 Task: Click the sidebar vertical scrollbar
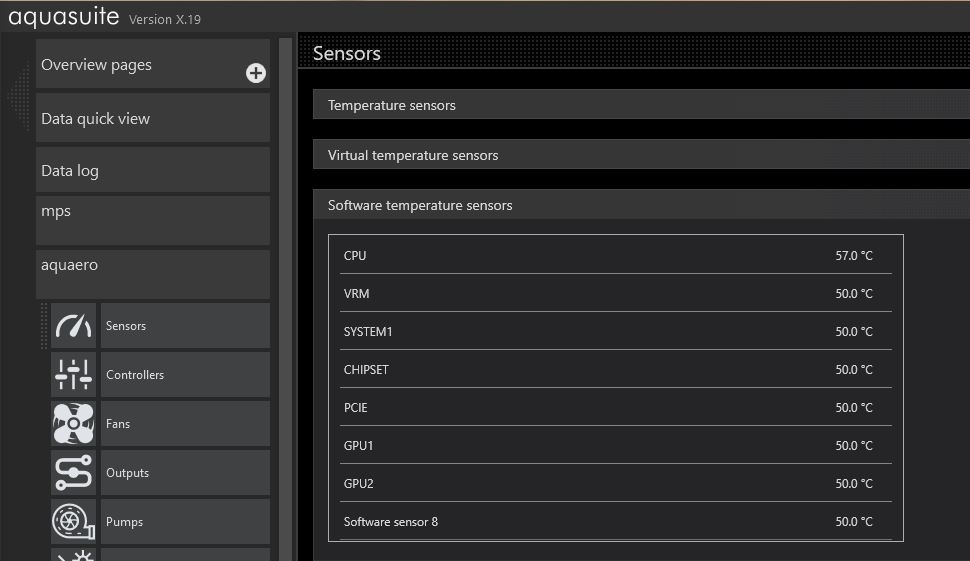tap(285, 300)
